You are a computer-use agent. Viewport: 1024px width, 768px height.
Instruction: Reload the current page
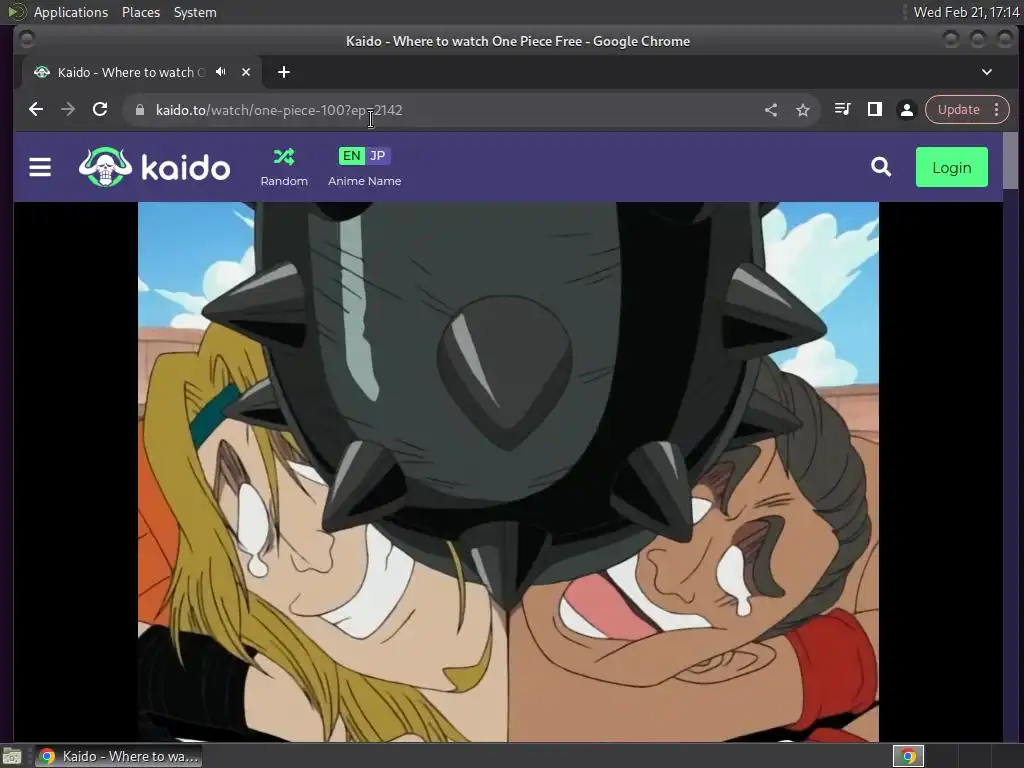pos(100,110)
